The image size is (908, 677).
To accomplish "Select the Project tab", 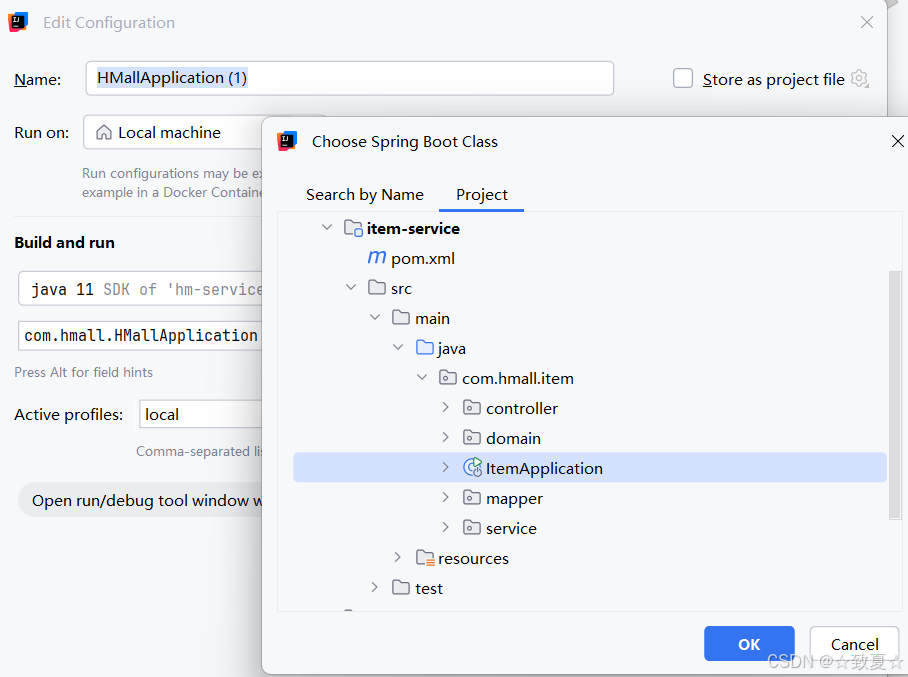I will pyautogui.click(x=482, y=195).
